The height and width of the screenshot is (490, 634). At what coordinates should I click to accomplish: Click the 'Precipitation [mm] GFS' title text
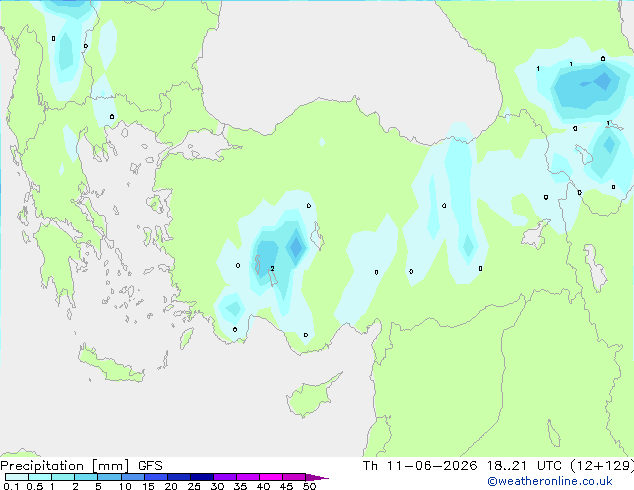pyautogui.click(x=81, y=466)
